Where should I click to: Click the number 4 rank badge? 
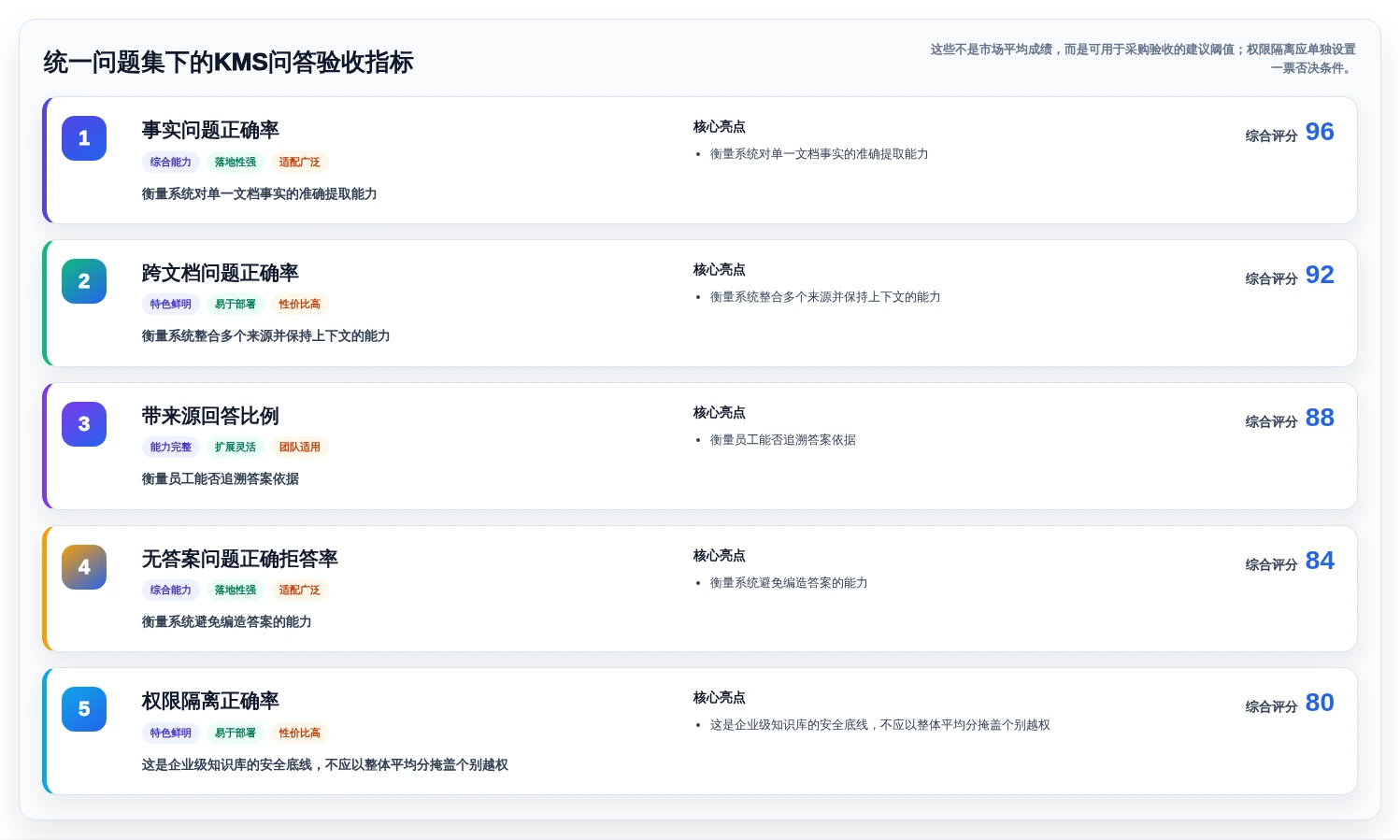coord(84,567)
